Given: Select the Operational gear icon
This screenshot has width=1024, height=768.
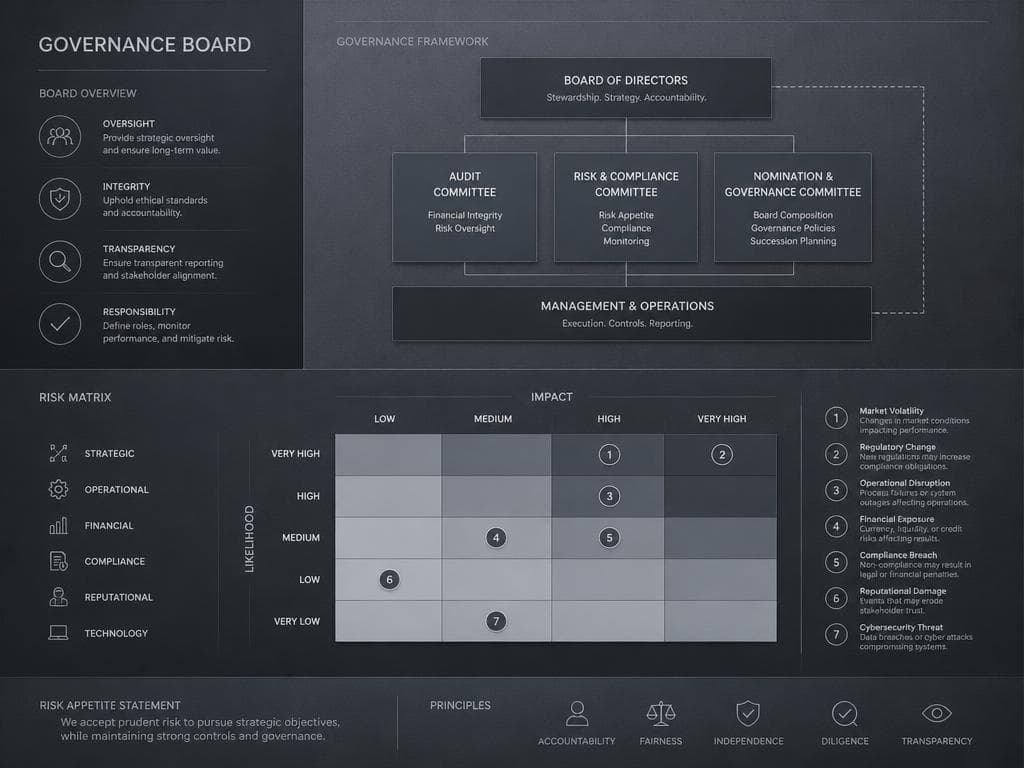Looking at the screenshot, I should 58,489.
